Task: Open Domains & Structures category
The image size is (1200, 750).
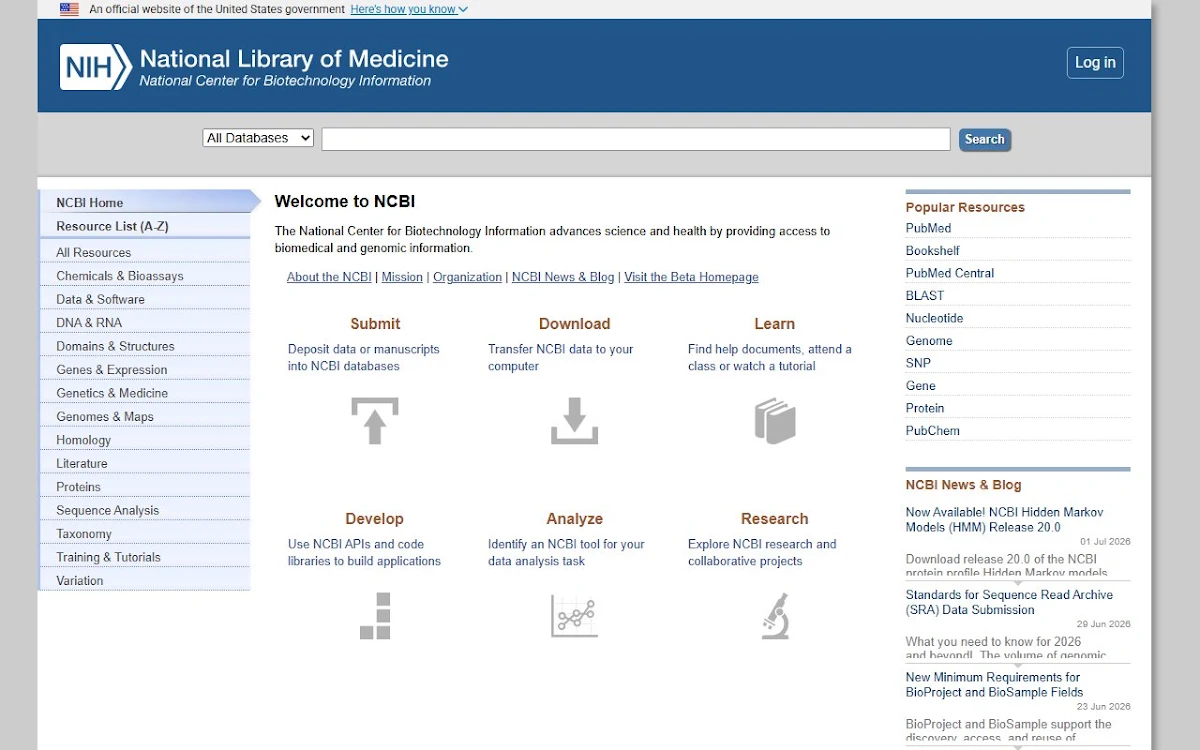Action: [145, 346]
